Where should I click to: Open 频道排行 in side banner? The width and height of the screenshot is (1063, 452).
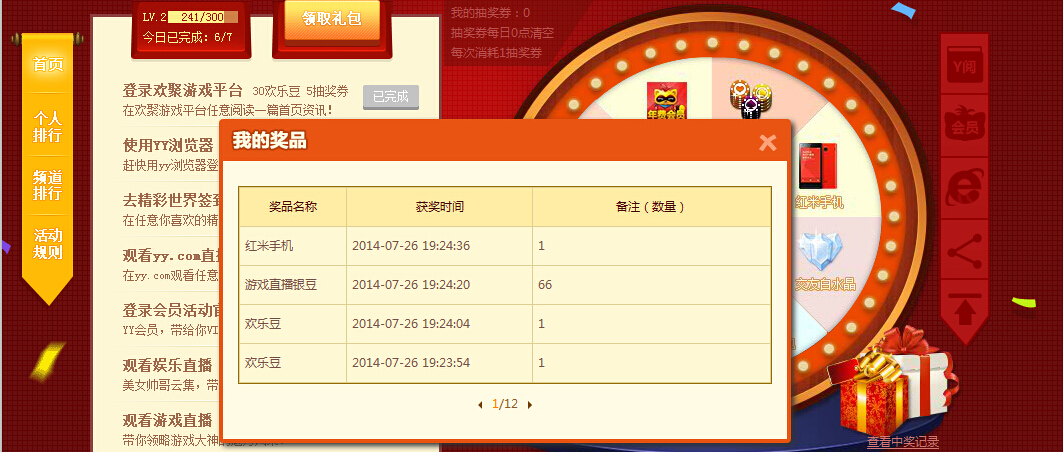click(x=47, y=185)
